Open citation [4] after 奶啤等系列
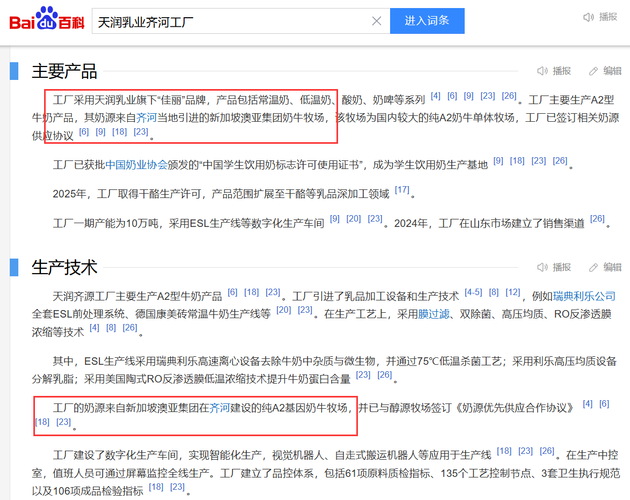Viewport: 630px width, 500px height. coord(436,96)
